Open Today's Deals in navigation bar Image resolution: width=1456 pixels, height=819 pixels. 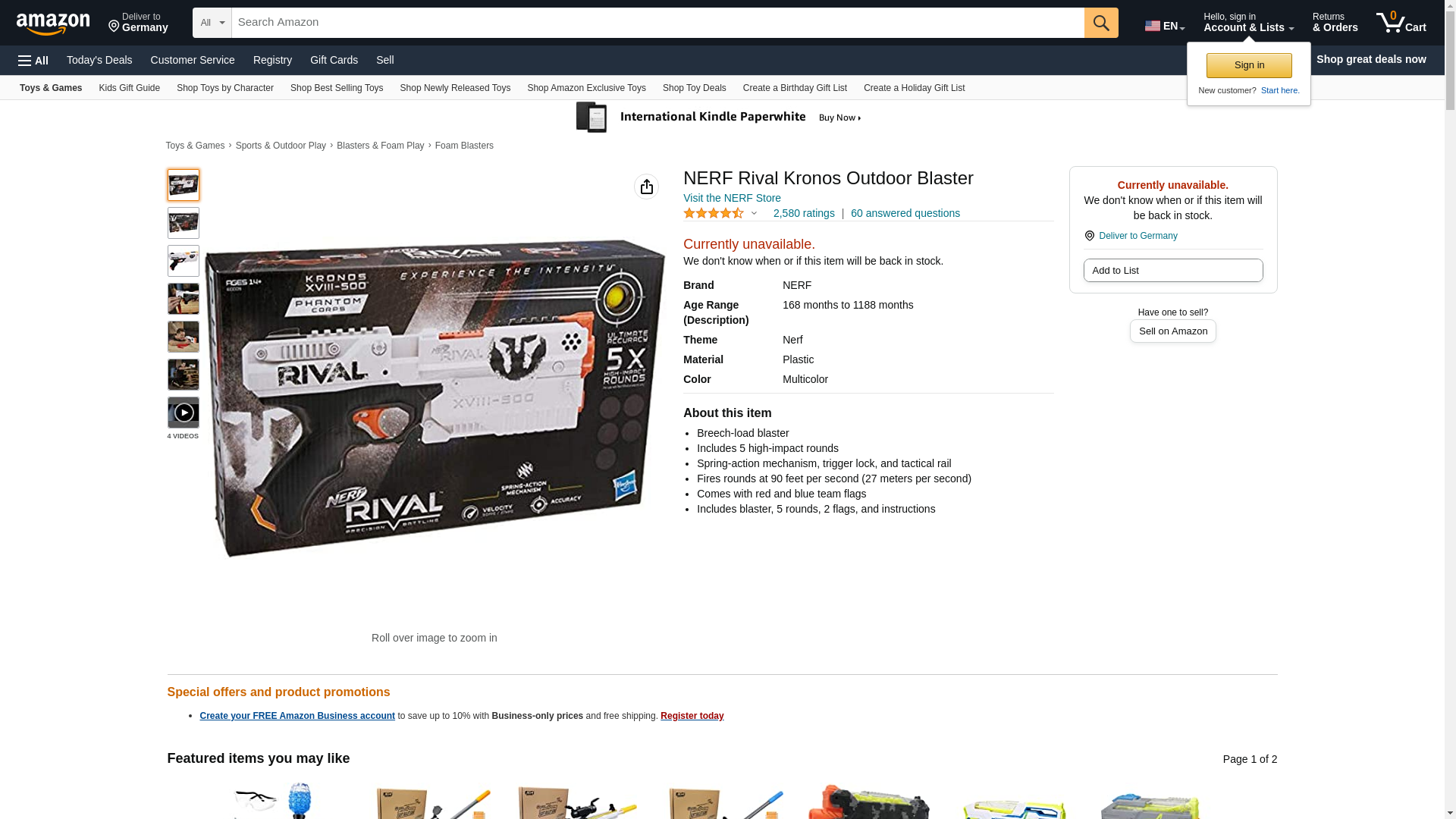click(99, 60)
